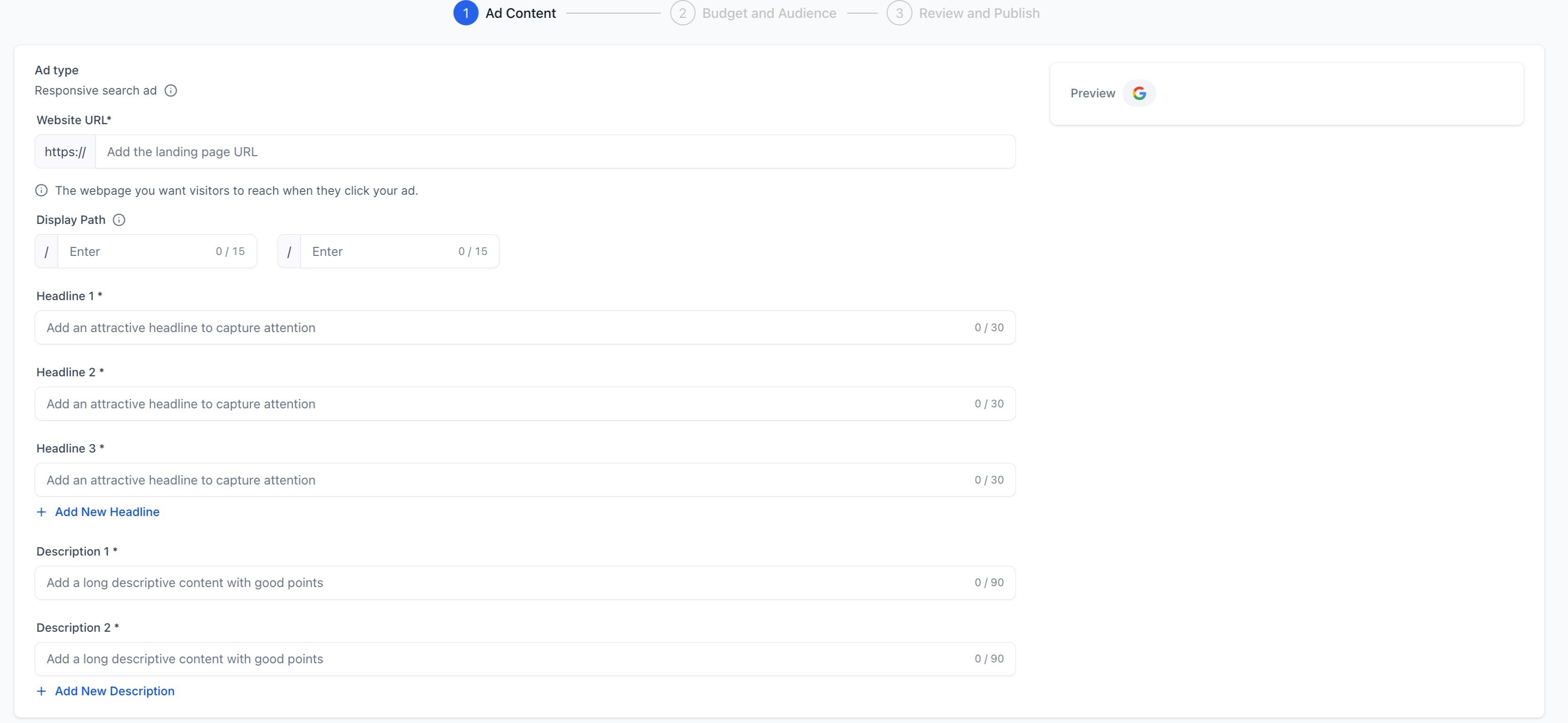Click the Display Path info icon
This screenshot has height=723, width=1568.
(119, 220)
